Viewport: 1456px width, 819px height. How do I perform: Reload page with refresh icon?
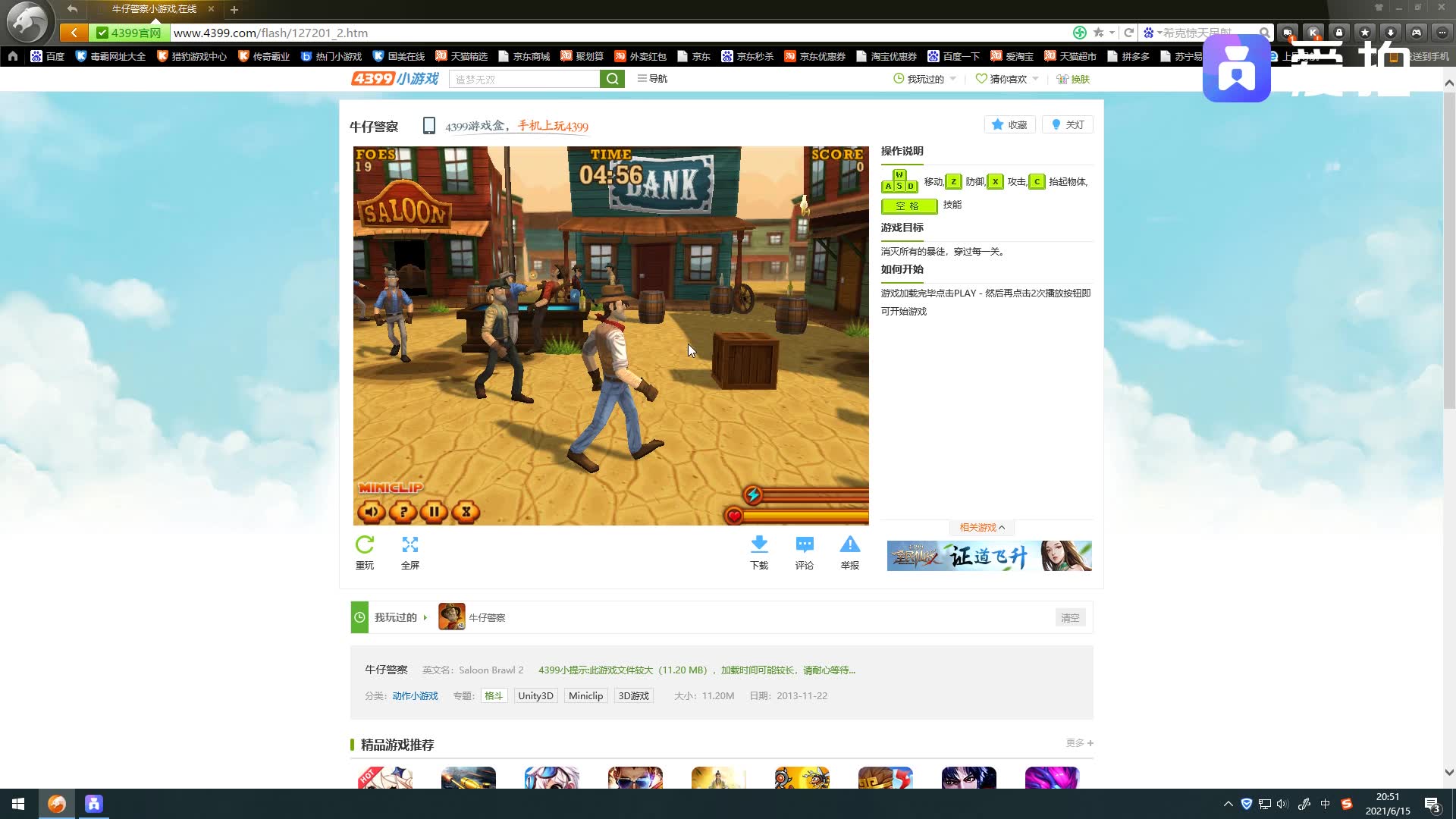point(1128,33)
